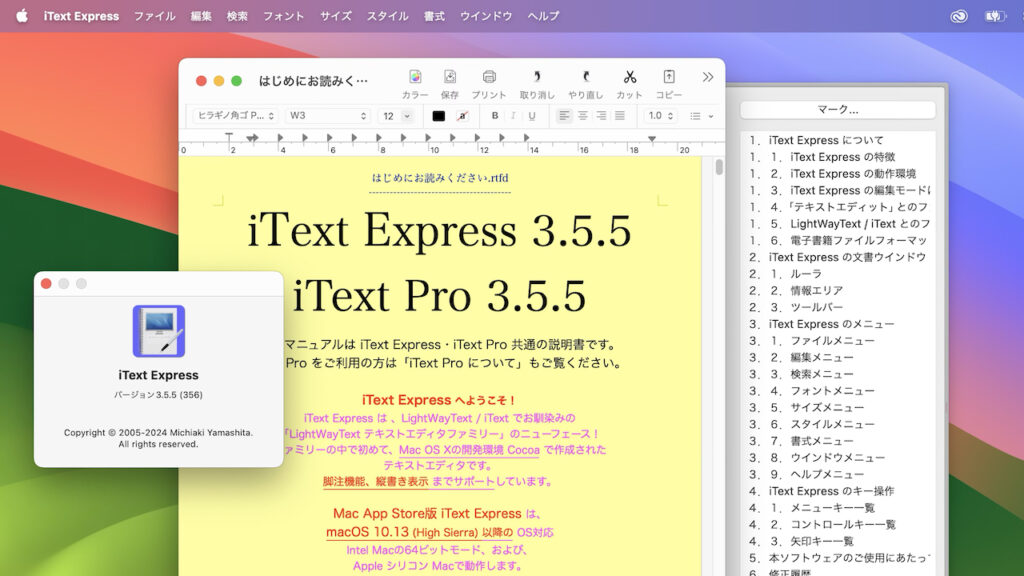Open the スタイル menu in the menu bar
Viewport: 1024px width, 576px height.
pos(387,15)
